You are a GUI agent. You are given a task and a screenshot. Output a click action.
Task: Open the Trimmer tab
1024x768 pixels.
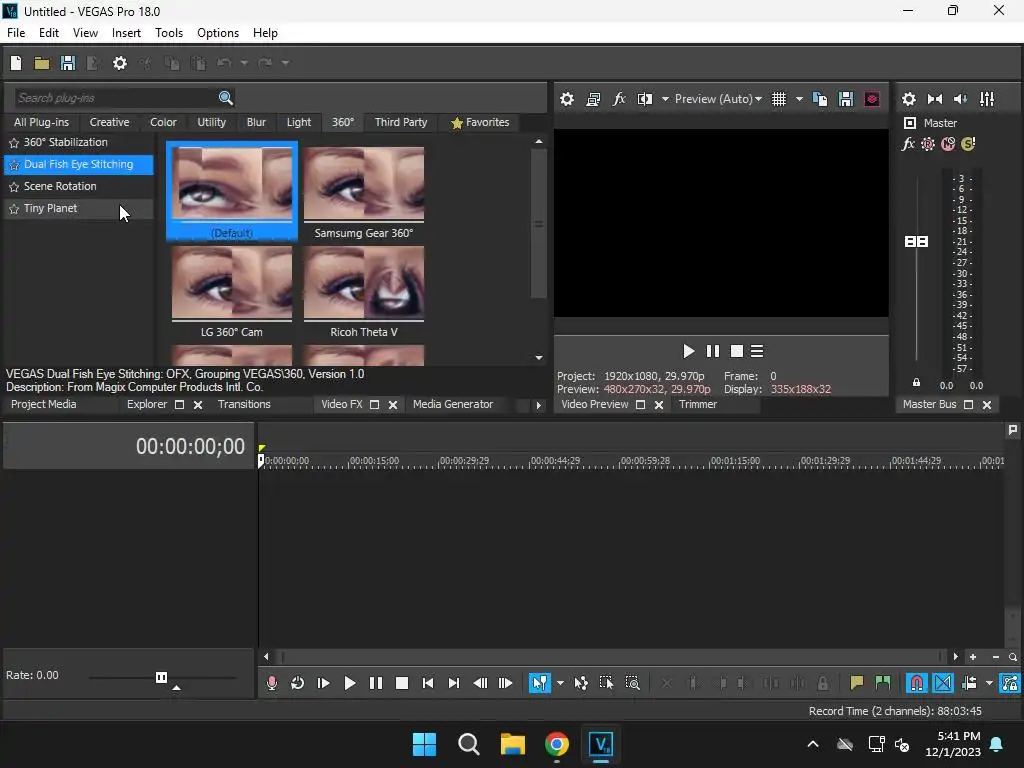click(697, 404)
